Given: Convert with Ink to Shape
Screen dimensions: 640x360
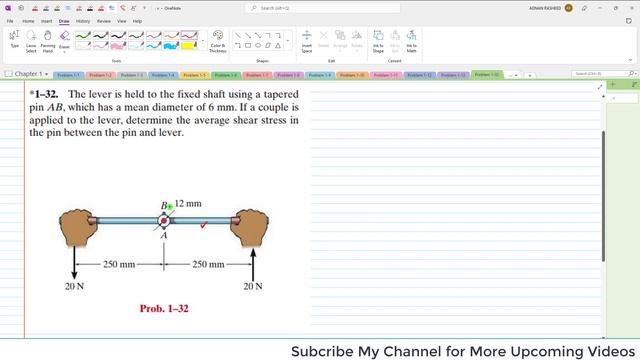Looking at the screenshot, I should [x=378, y=41].
